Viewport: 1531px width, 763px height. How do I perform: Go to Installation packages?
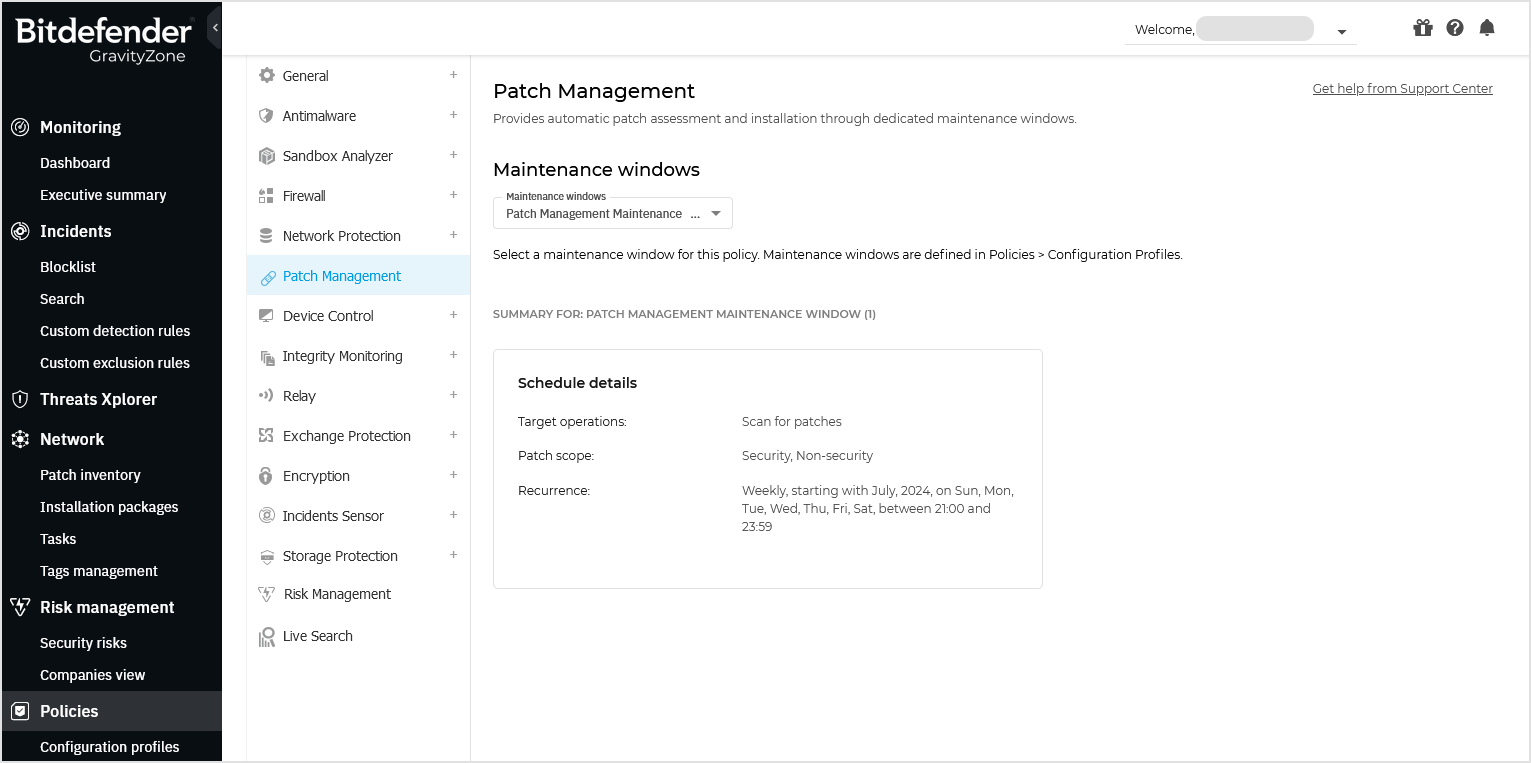tap(109, 507)
